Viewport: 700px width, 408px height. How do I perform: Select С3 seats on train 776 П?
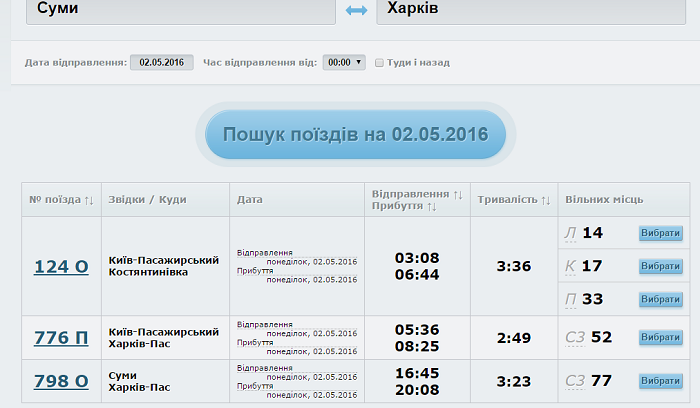coord(660,338)
